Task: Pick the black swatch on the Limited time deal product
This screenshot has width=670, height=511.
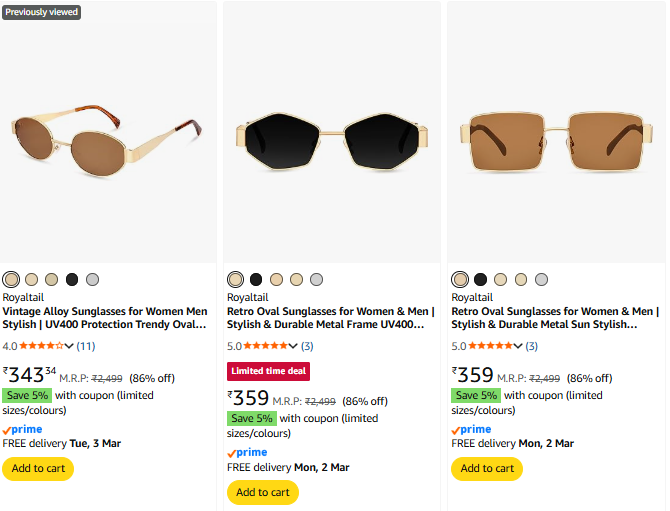Action: point(256,279)
